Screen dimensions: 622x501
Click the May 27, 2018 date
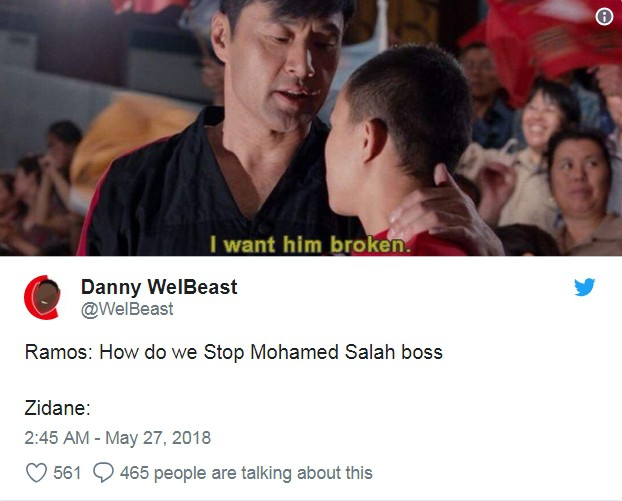(158, 438)
